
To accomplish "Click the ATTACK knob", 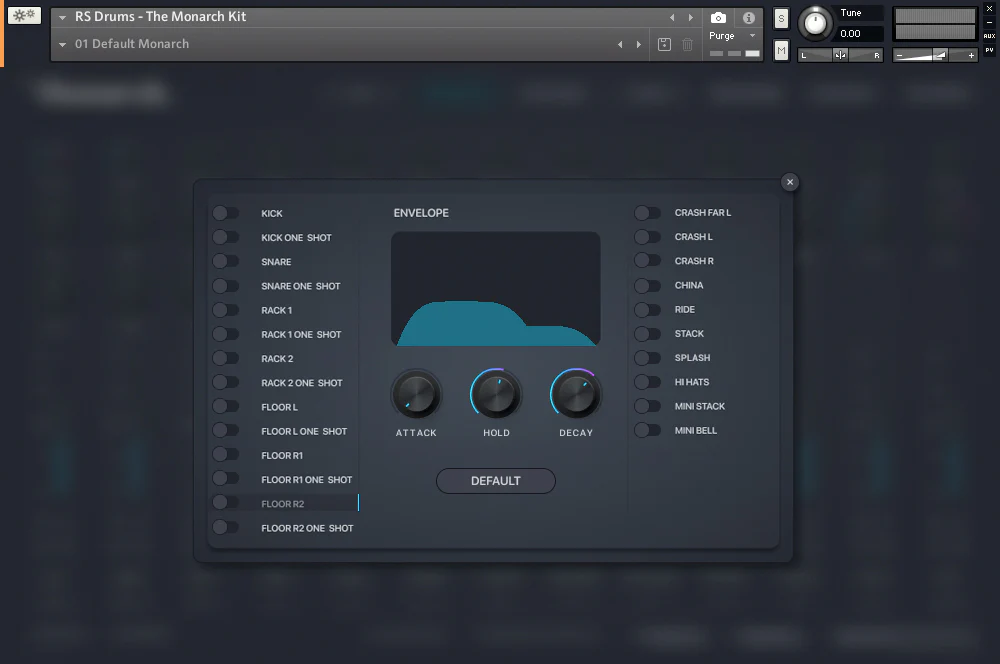I will (416, 394).
